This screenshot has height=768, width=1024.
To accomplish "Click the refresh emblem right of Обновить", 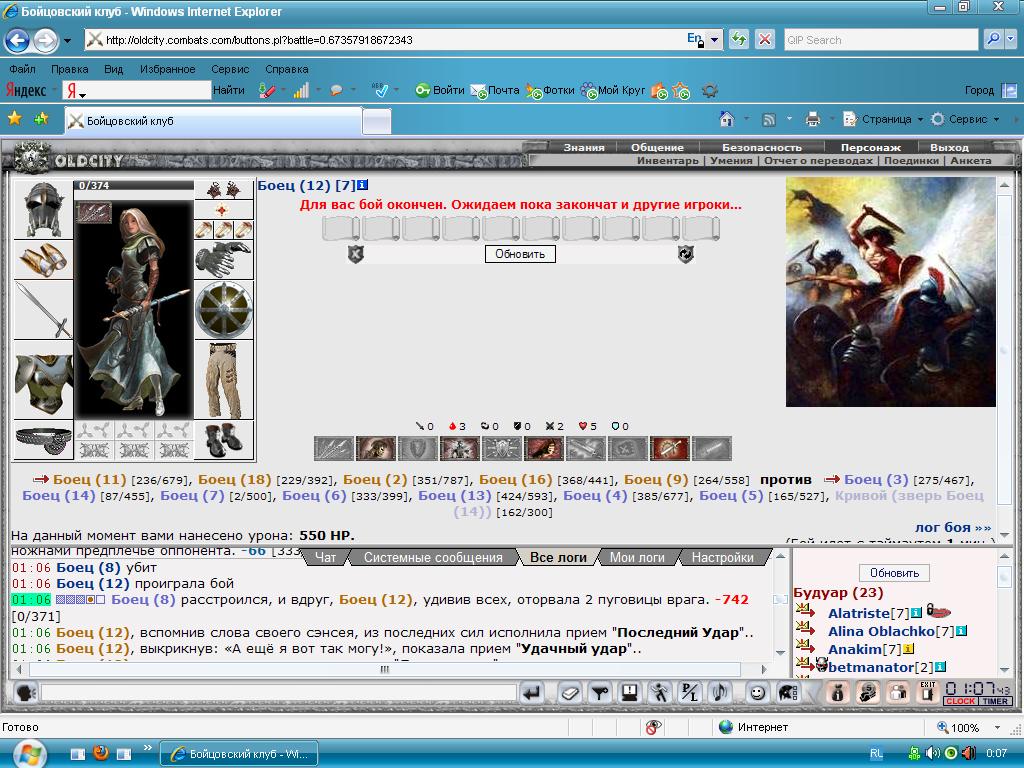I will (685, 254).
